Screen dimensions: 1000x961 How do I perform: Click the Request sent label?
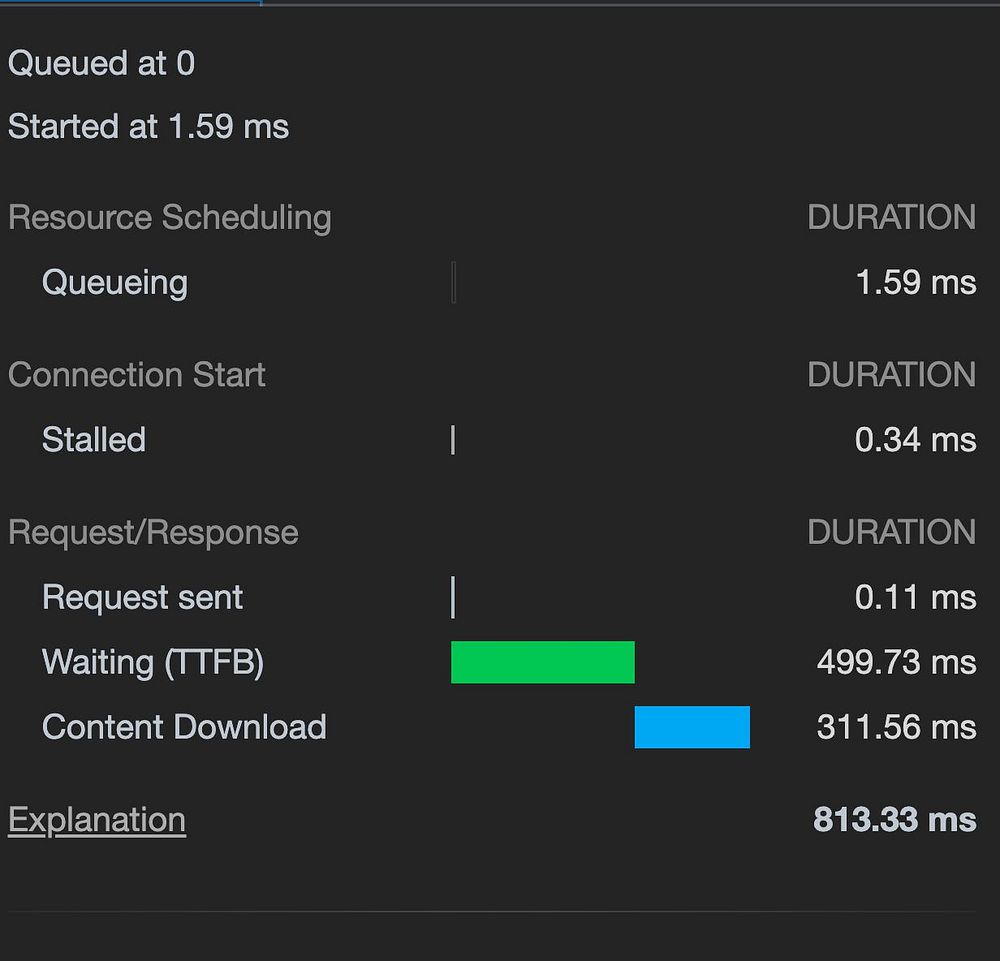coord(142,598)
